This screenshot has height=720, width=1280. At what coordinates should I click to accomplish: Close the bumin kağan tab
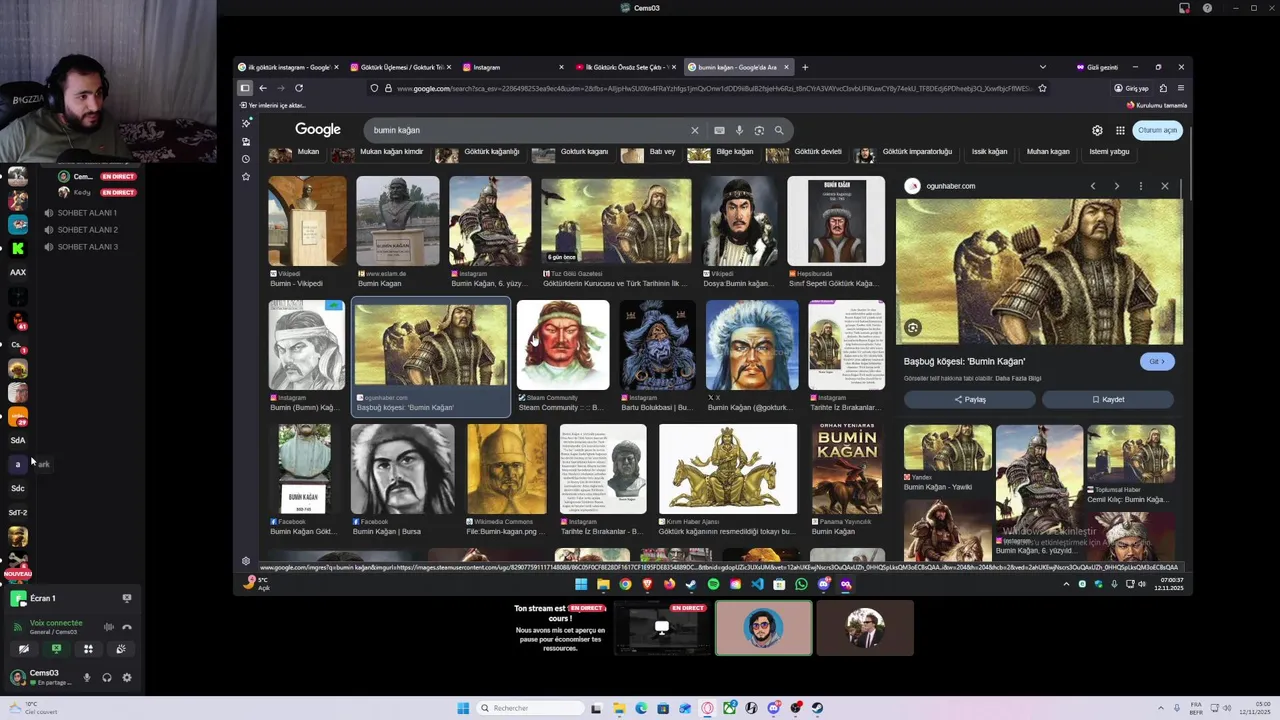[x=786, y=67]
